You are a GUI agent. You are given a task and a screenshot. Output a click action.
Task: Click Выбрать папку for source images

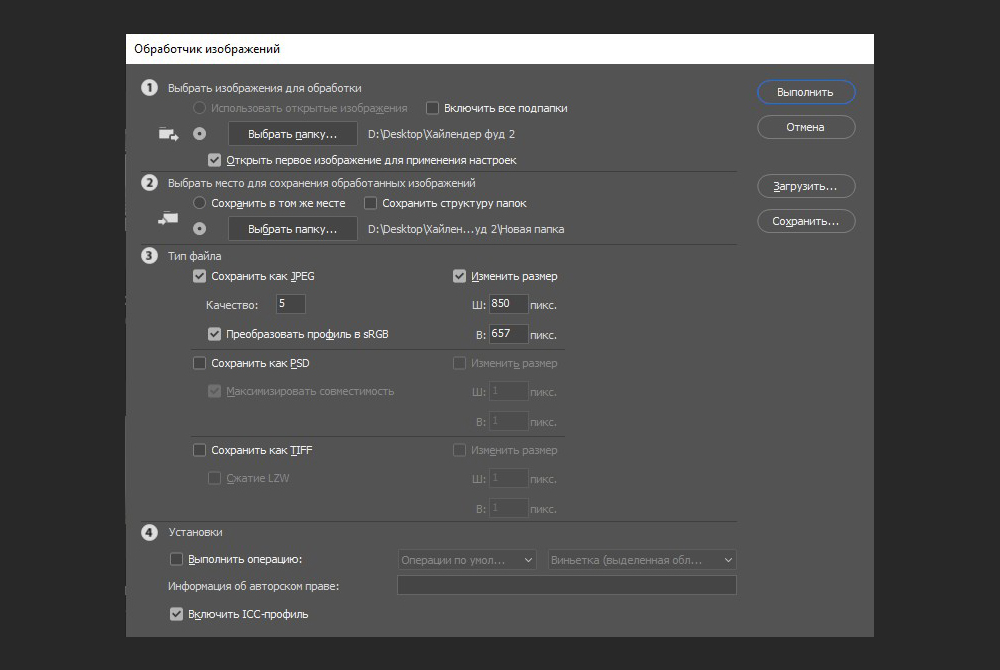point(293,134)
